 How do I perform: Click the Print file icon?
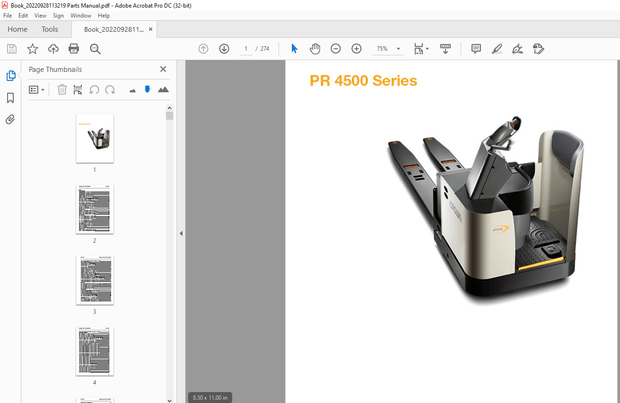[x=73, y=49]
